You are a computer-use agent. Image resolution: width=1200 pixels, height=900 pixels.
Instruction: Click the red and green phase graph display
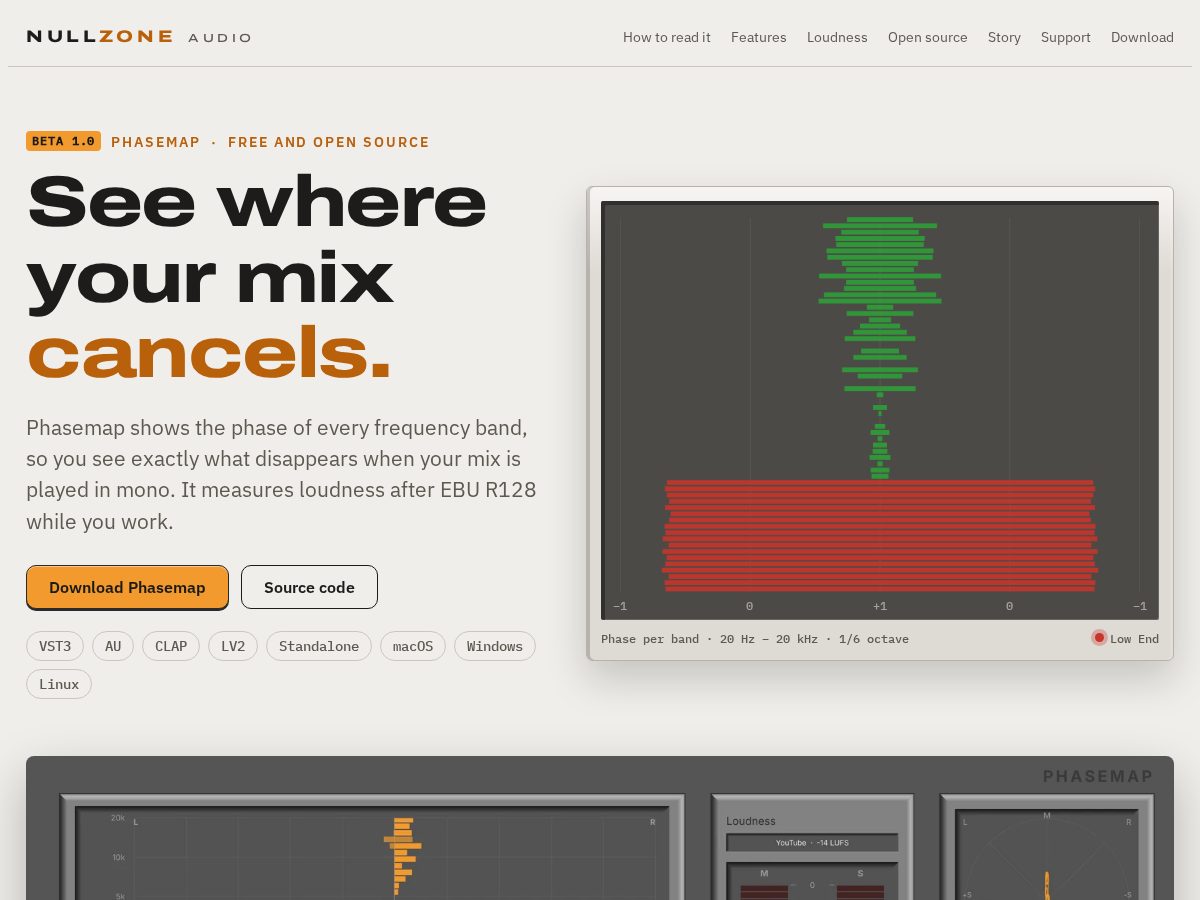click(x=880, y=410)
